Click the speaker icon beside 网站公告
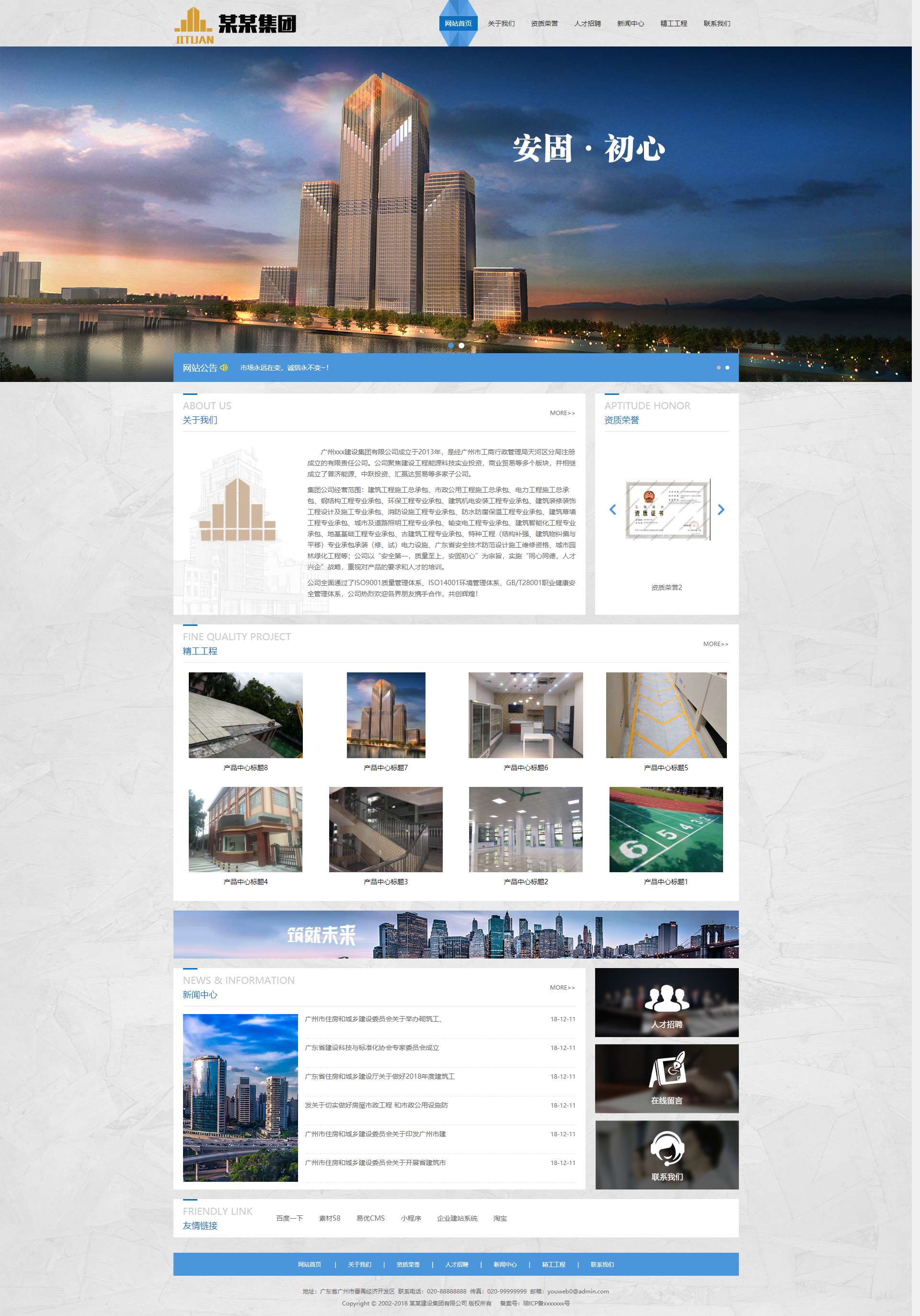Image resolution: width=920 pixels, height=1316 pixels. (x=224, y=368)
